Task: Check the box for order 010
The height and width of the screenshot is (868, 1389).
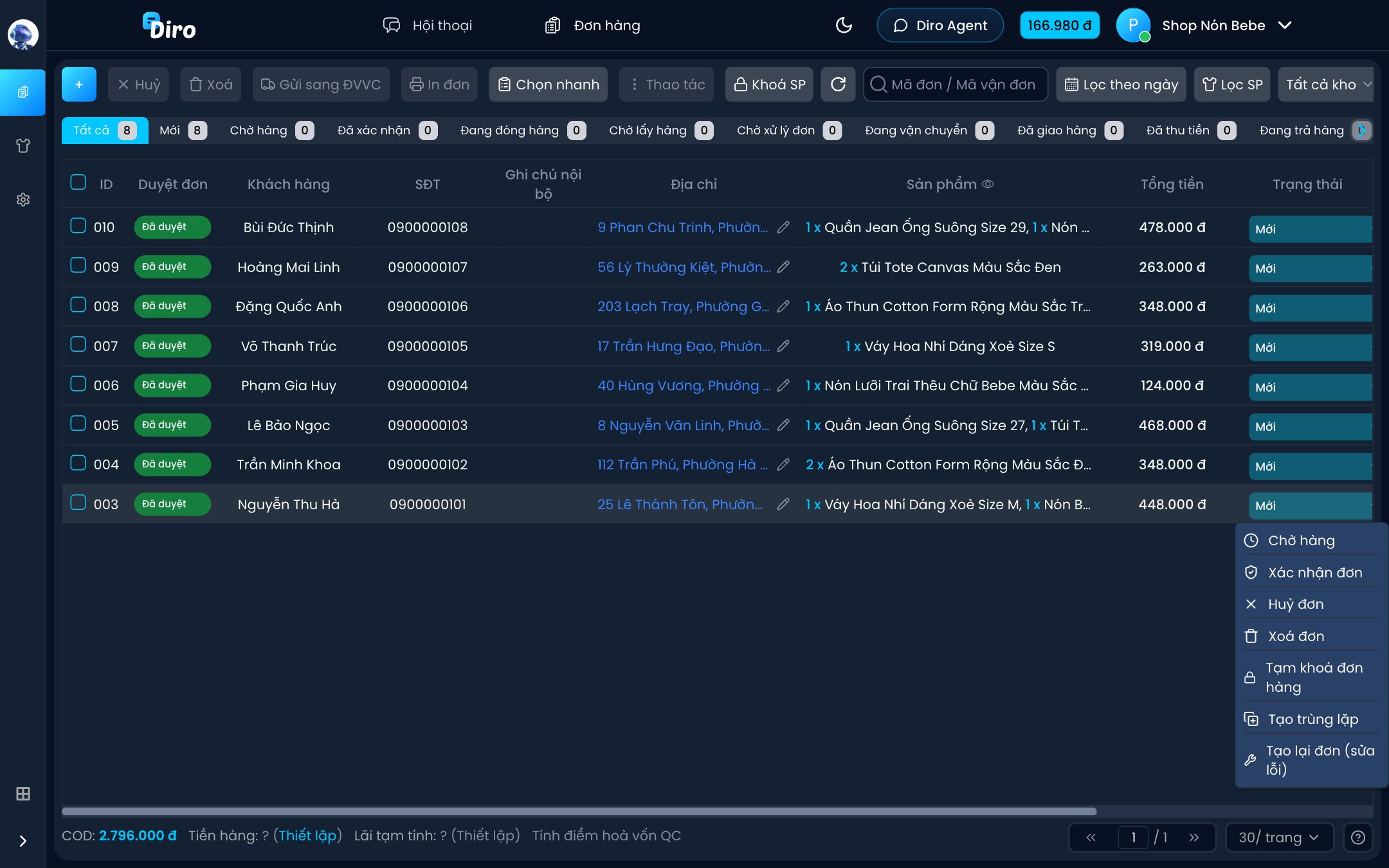Action: (78, 226)
